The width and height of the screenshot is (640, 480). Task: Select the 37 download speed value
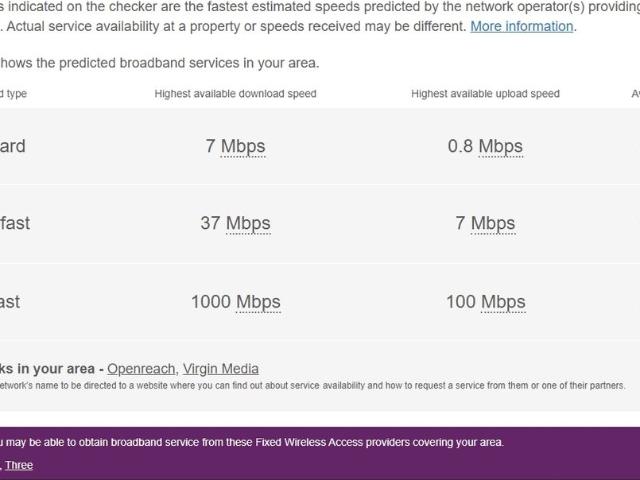(x=210, y=223)
